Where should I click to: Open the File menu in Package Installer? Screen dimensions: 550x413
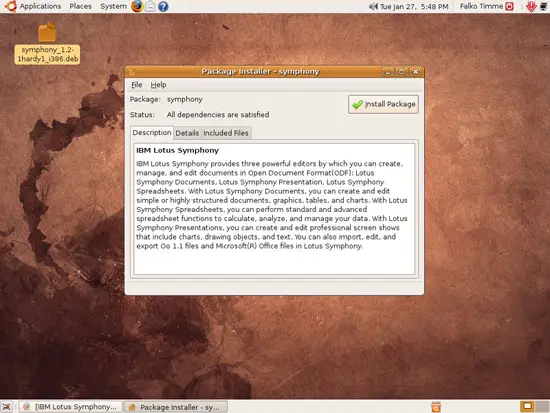(x=136, y=85)
